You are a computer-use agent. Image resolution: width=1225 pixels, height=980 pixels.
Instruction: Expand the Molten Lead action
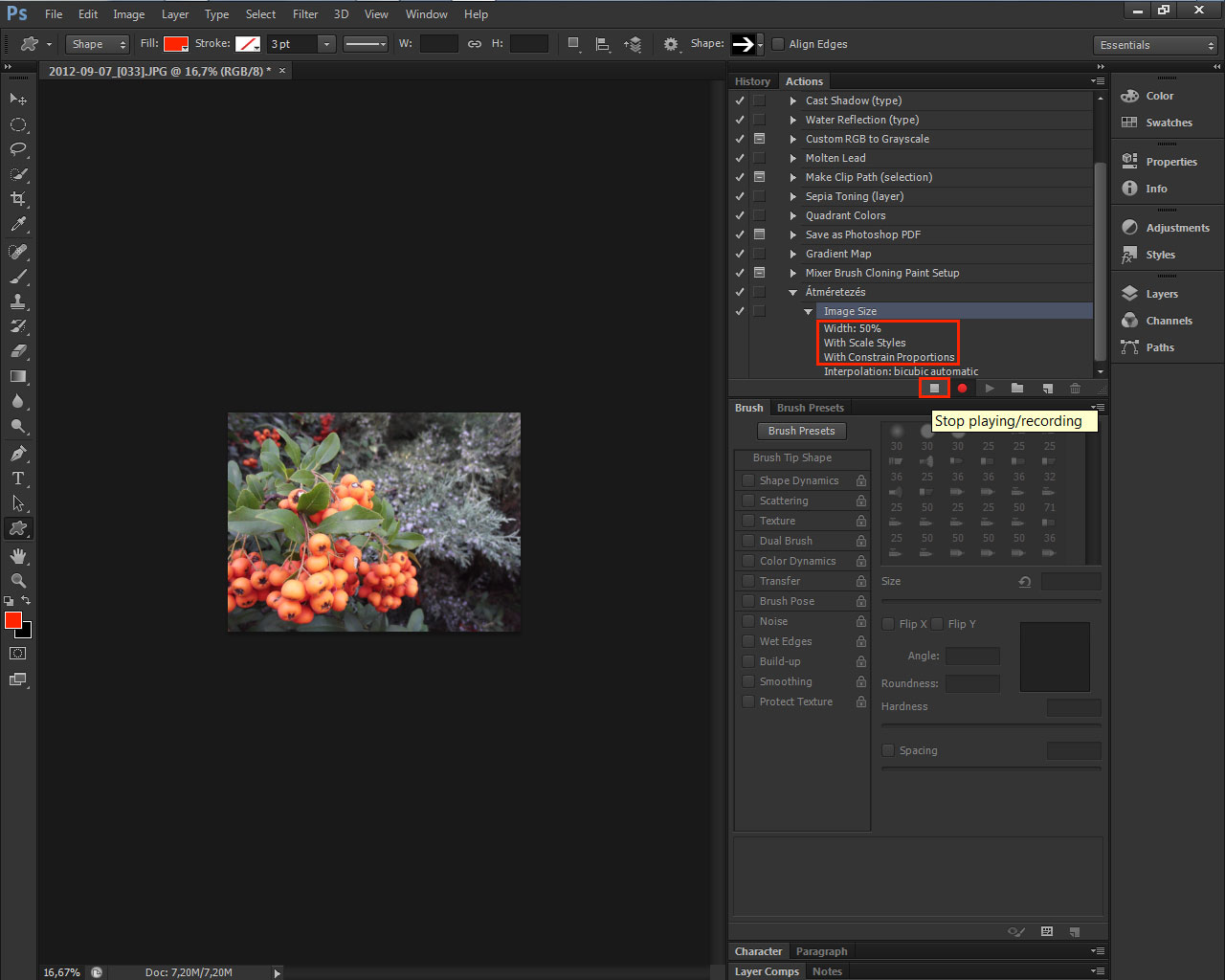tap(792, 158)
